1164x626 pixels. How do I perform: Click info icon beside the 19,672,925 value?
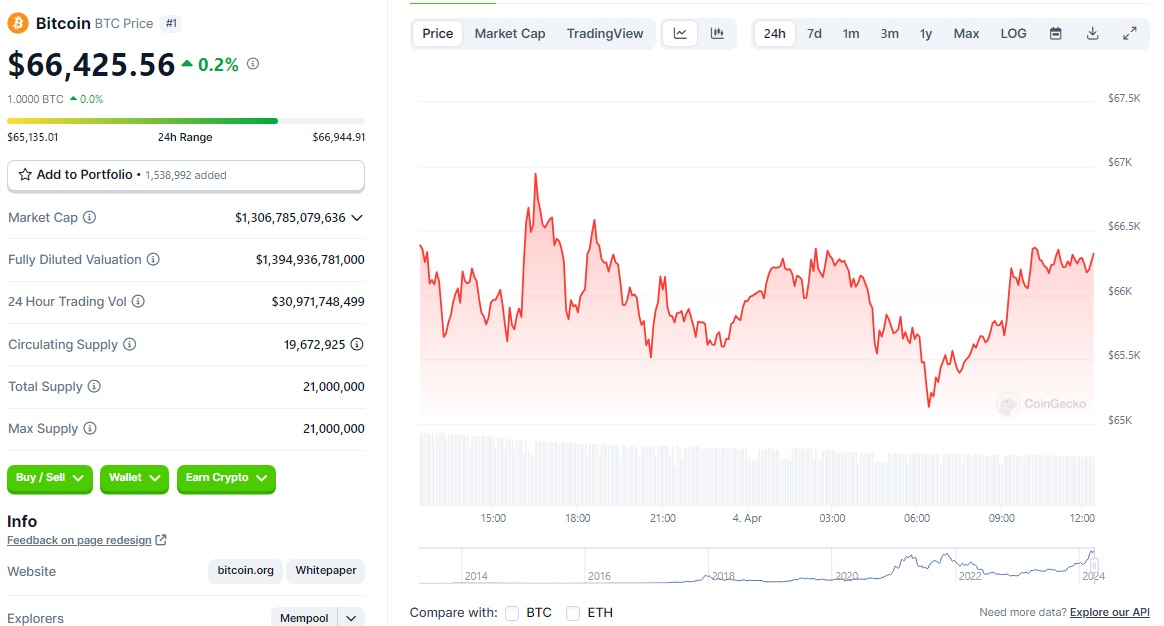click(357, 345)
